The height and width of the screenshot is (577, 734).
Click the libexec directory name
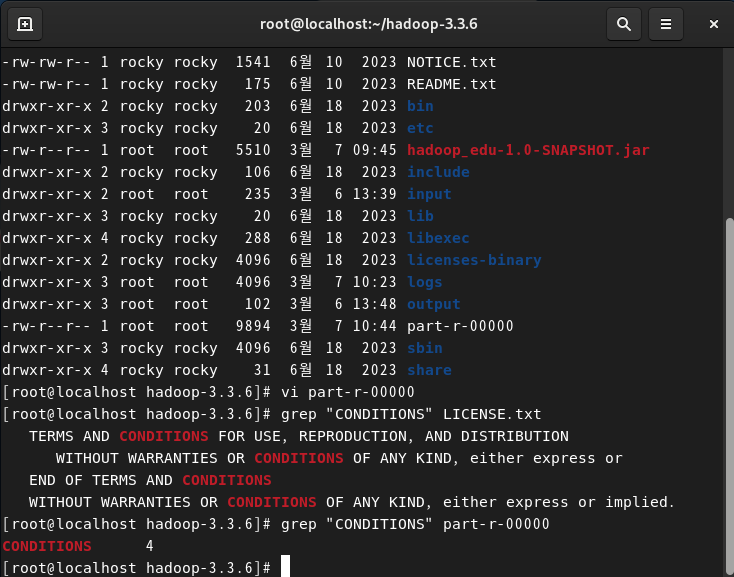[x=438, y=238]
